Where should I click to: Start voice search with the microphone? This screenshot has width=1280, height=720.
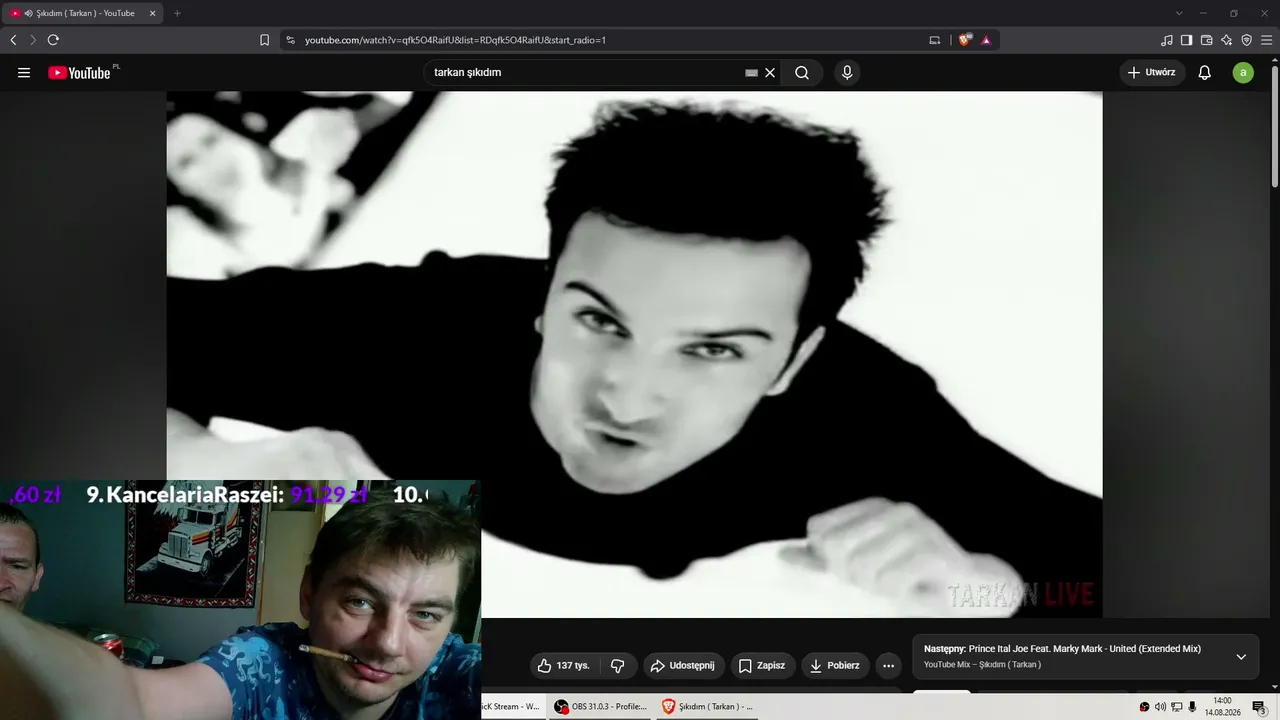coord(847,73)
